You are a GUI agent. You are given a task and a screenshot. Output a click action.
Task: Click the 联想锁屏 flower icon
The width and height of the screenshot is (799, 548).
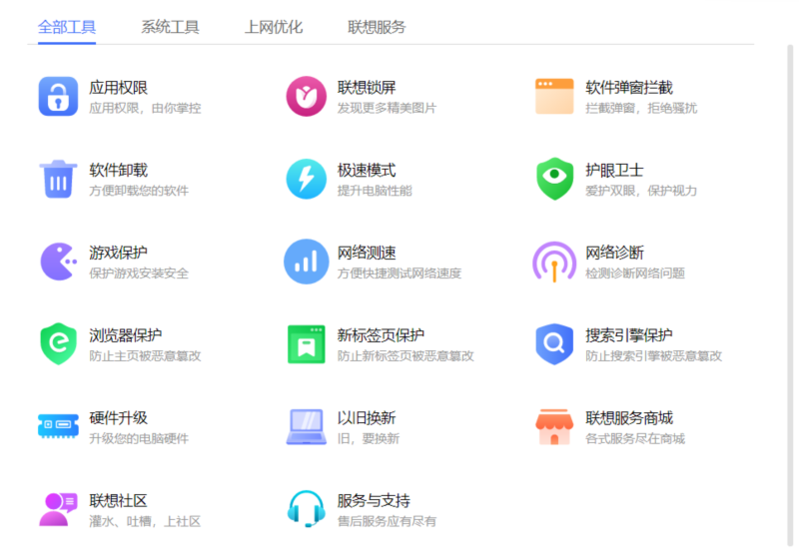pos(306,96)
